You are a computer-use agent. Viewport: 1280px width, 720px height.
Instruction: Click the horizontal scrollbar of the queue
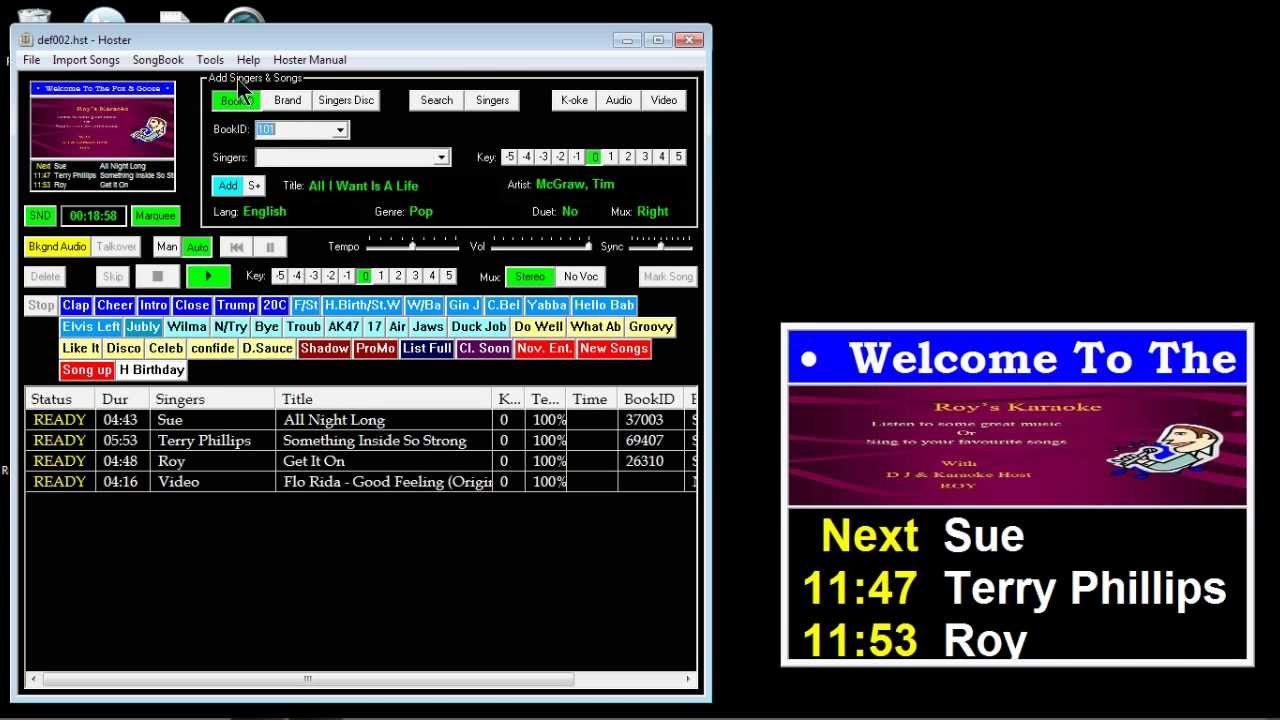pos(307,680)
